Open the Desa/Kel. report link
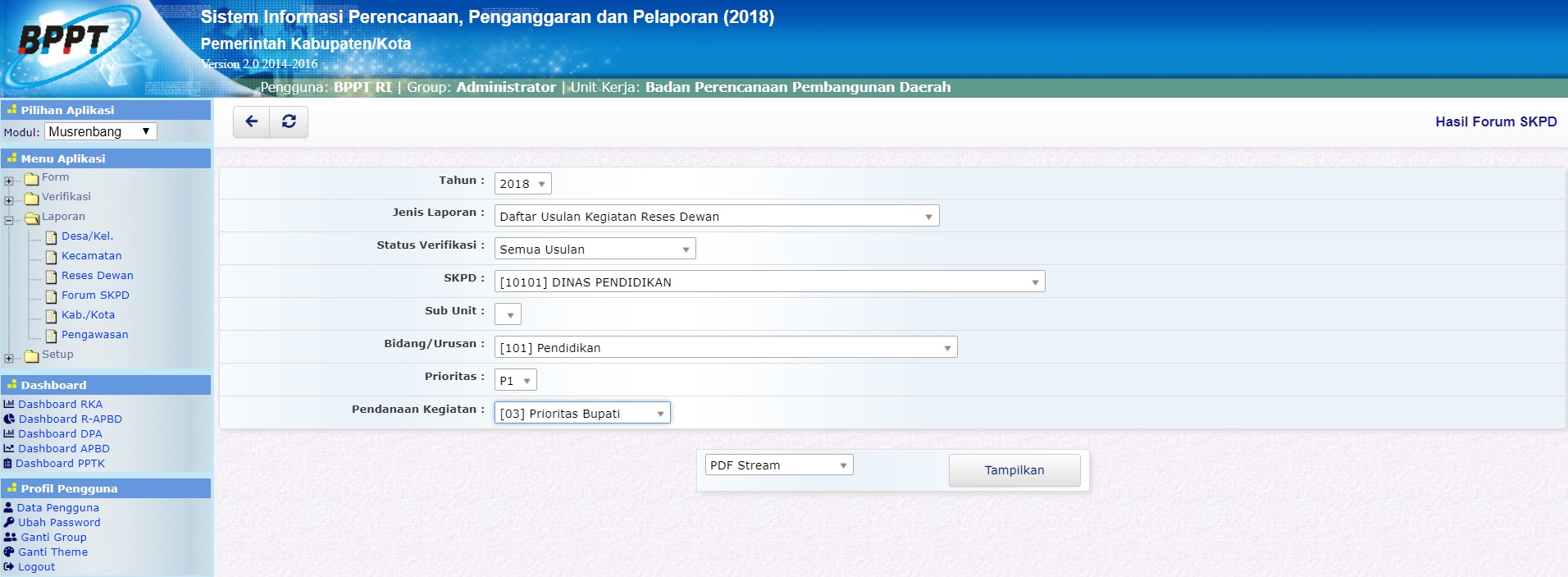 pos(87,236)
